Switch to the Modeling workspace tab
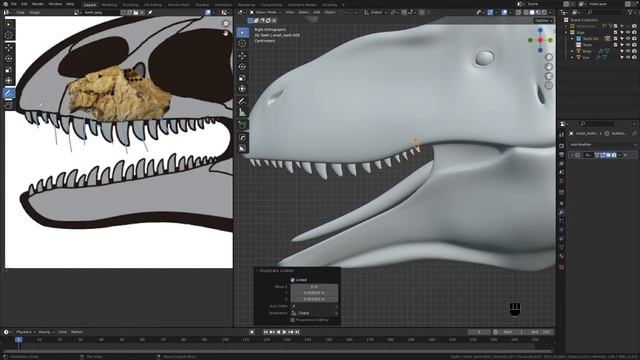The height and width of the screenshot is (360, 640). [109, 5]
